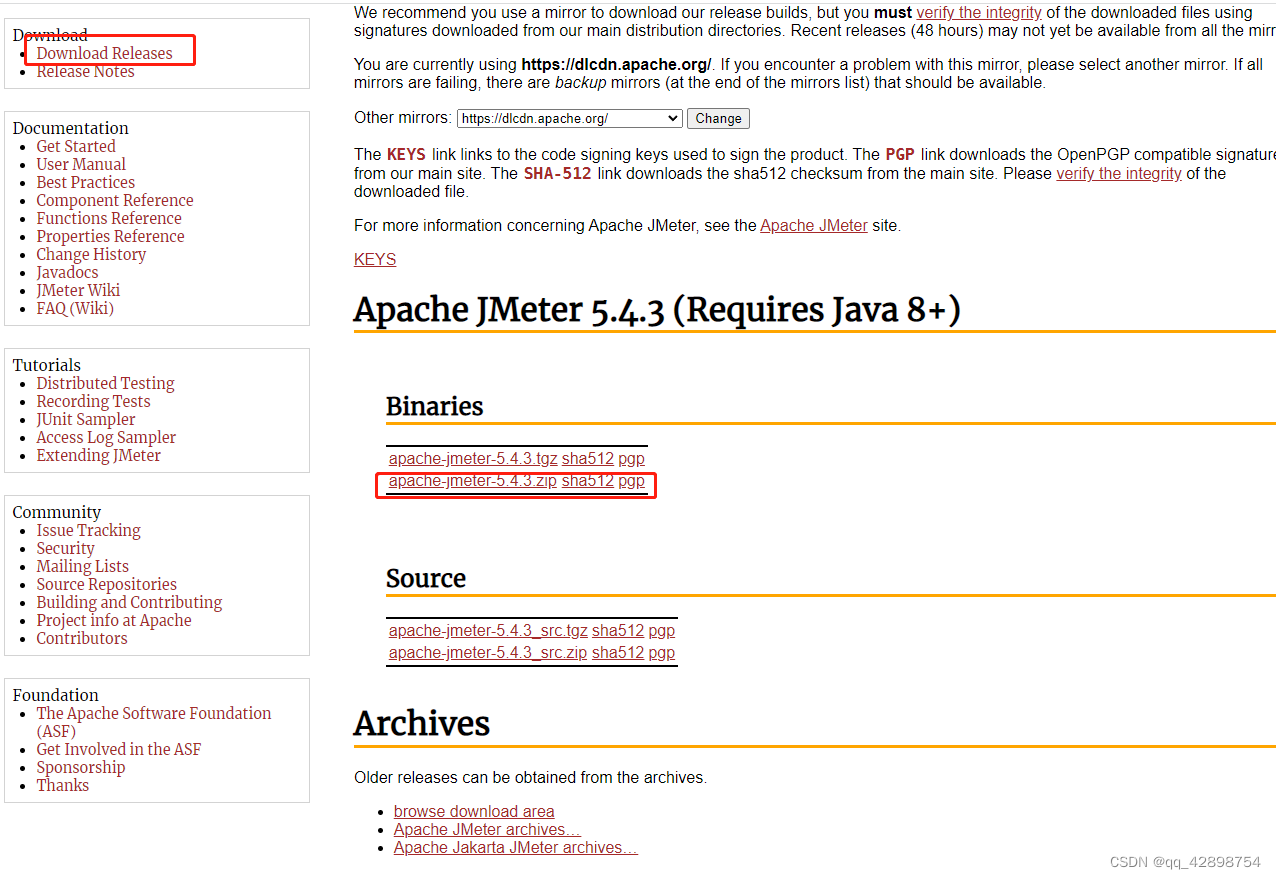Open the Sponsorship link
The image size is (1276, 879).
coord(81,767)
